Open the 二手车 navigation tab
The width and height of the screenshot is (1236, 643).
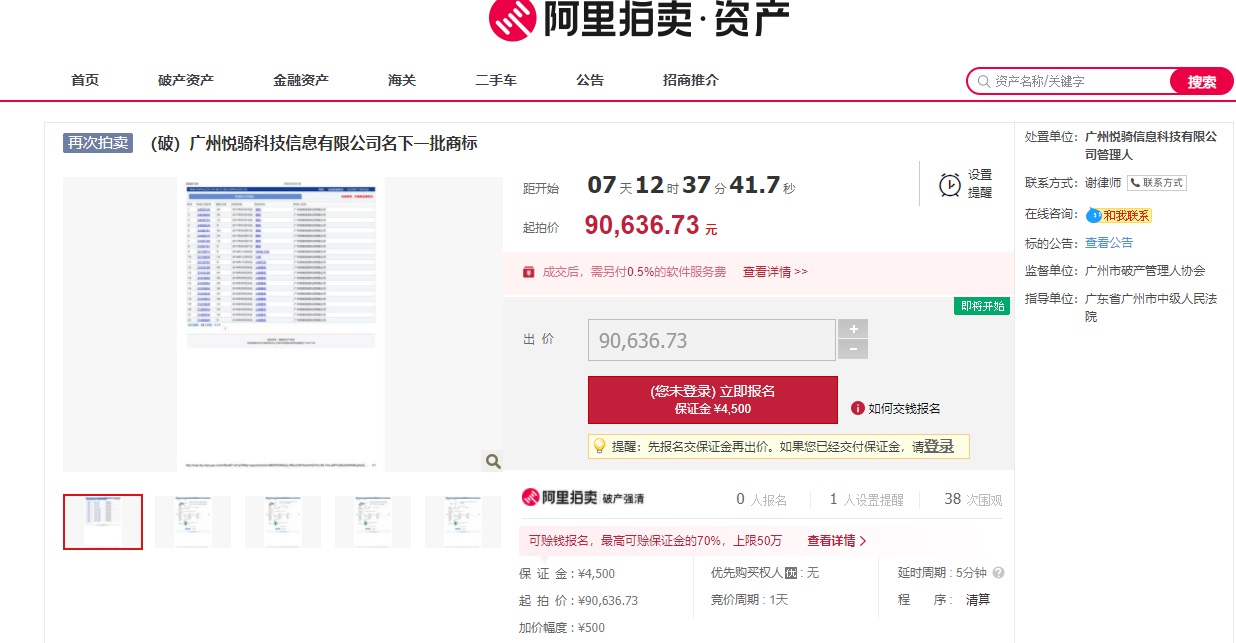click(x=496, y=80)
